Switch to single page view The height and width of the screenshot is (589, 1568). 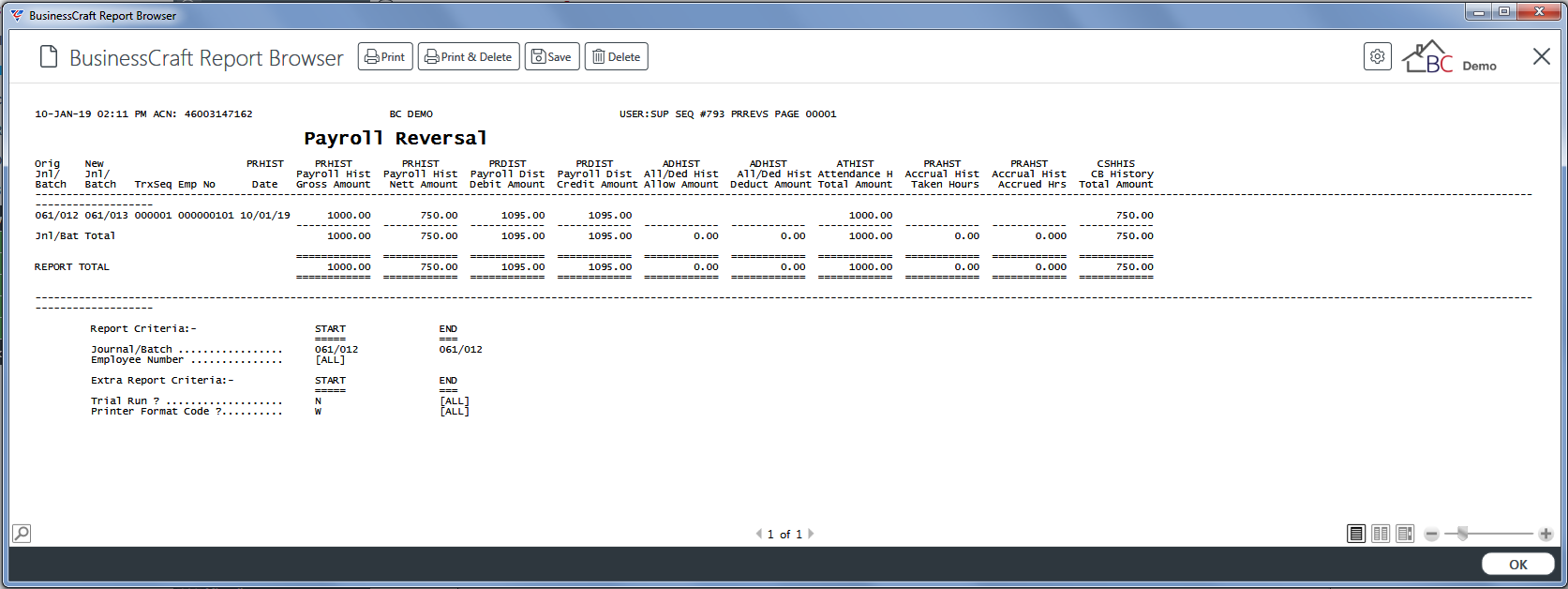pyautogui.click(x=1356, y=534)
